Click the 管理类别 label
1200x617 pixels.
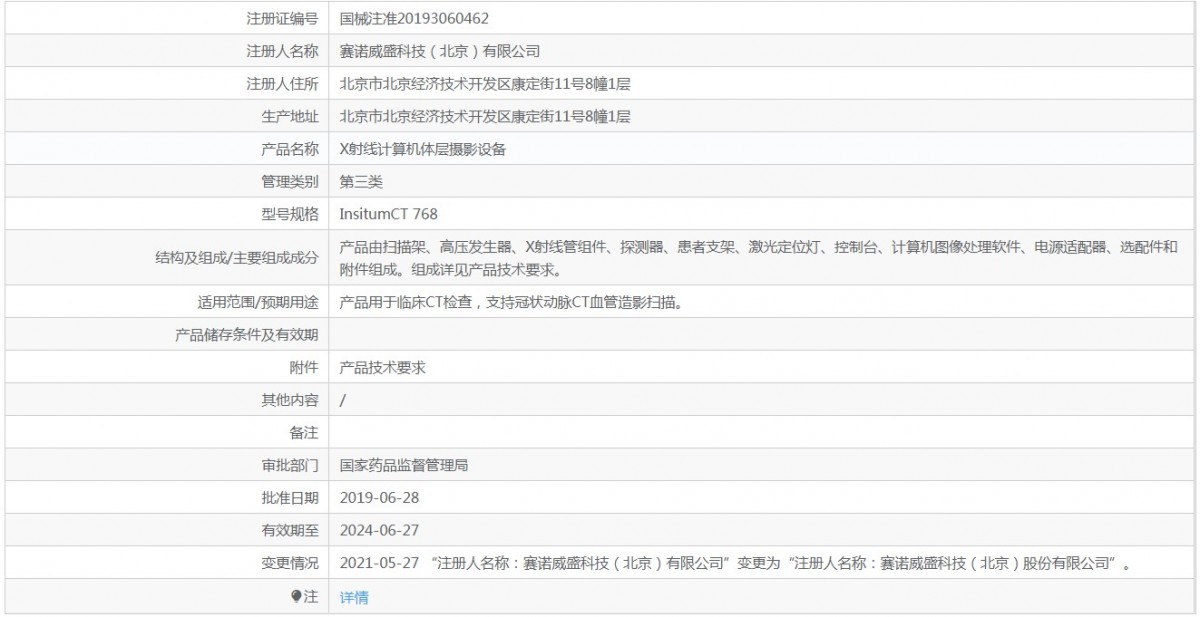[x=289, y=182]
